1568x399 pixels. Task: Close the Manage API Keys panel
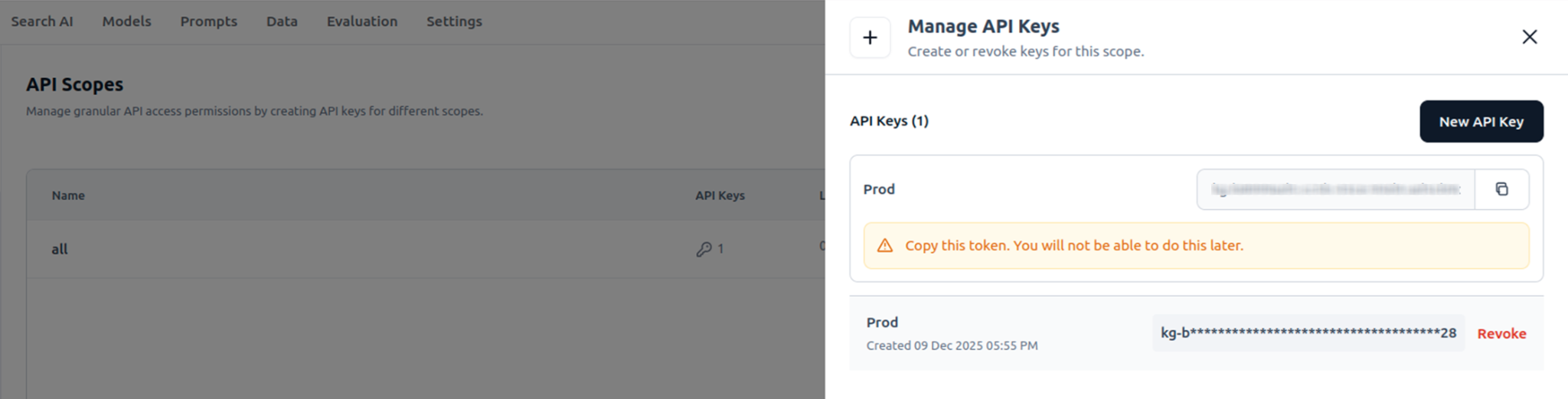coord(1529,37)
